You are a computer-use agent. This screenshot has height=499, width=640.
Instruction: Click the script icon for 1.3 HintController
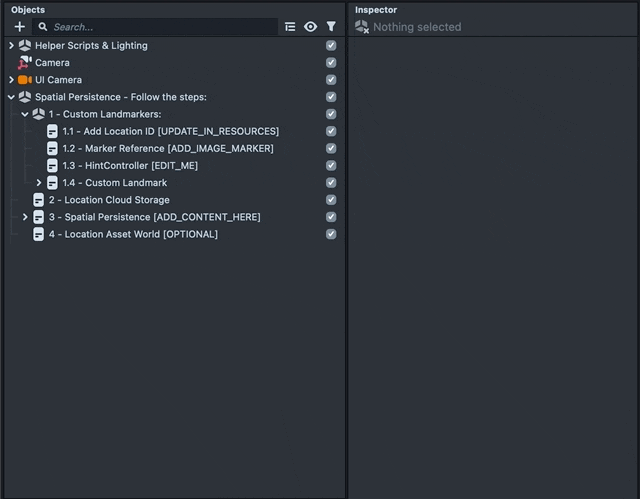pos(52,166)
